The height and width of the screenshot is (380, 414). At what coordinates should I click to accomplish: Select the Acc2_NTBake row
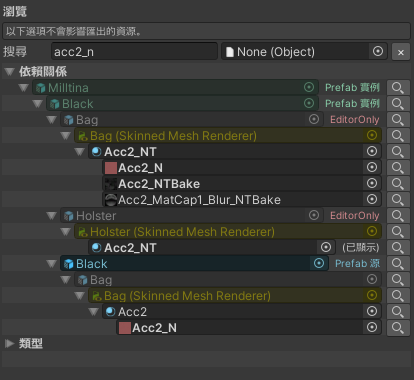(x=242, y=184)
